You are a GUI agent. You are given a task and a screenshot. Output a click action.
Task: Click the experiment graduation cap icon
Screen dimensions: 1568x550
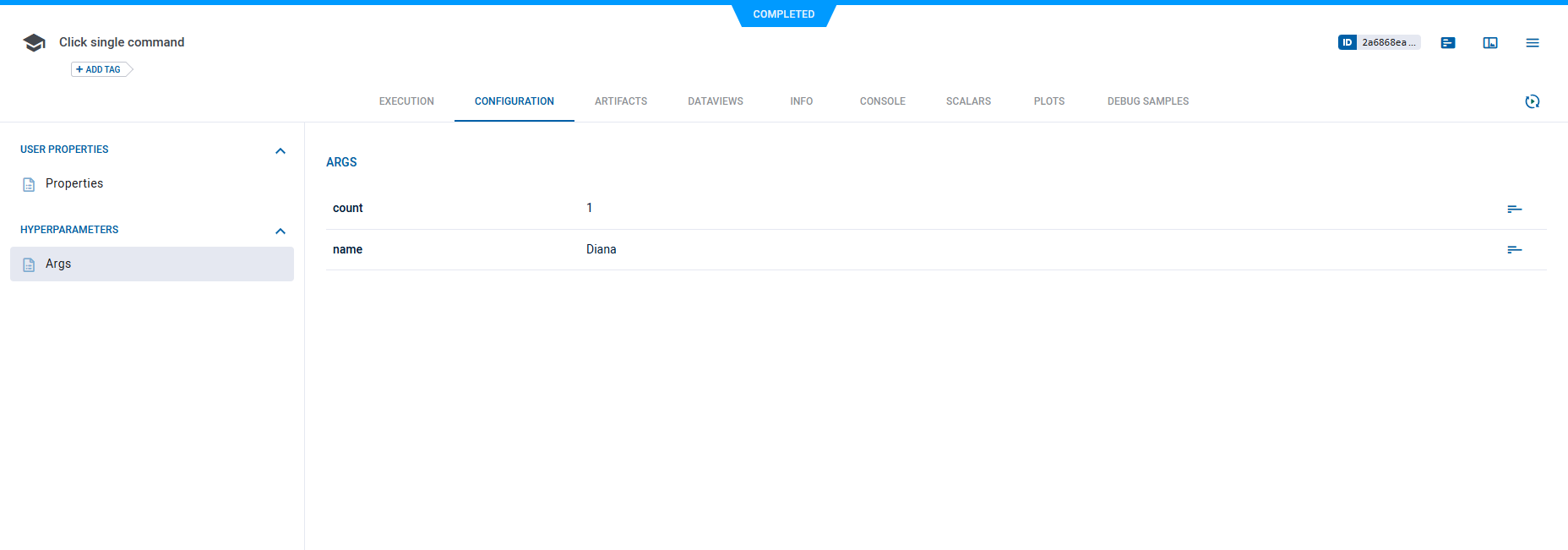[x=34, y=43]
